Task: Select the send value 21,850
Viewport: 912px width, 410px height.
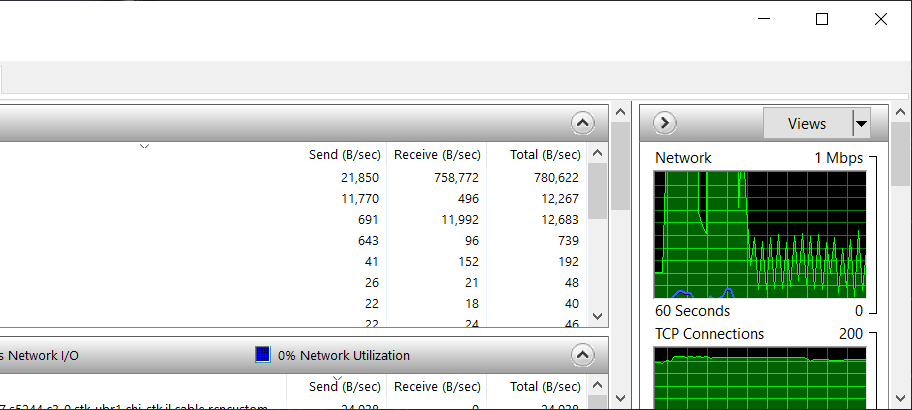Action: 360,177
